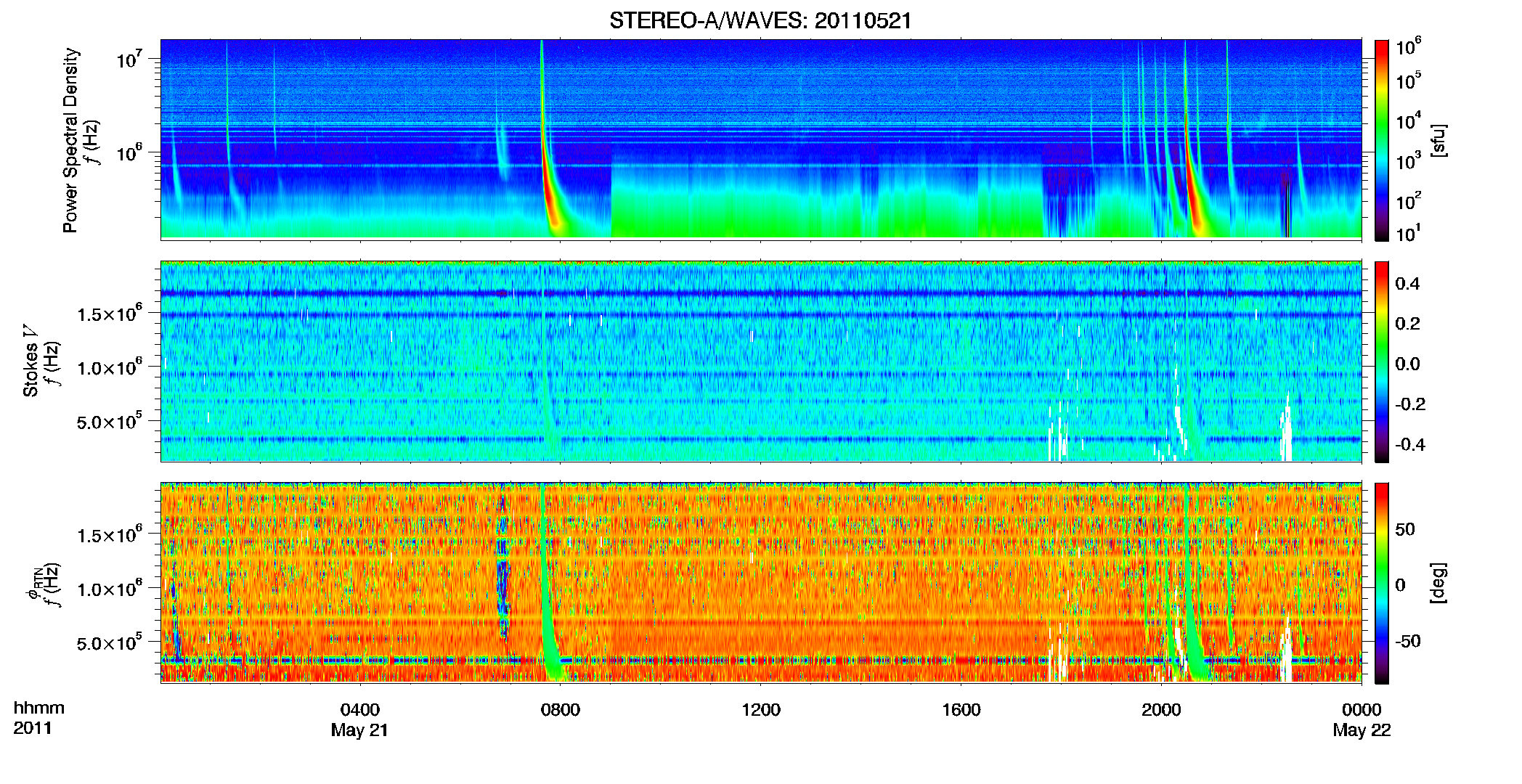Screen dimensions: 1522x784
Task: Select the 10^3 value on the sfu color bar
Action: point(1409,161)
